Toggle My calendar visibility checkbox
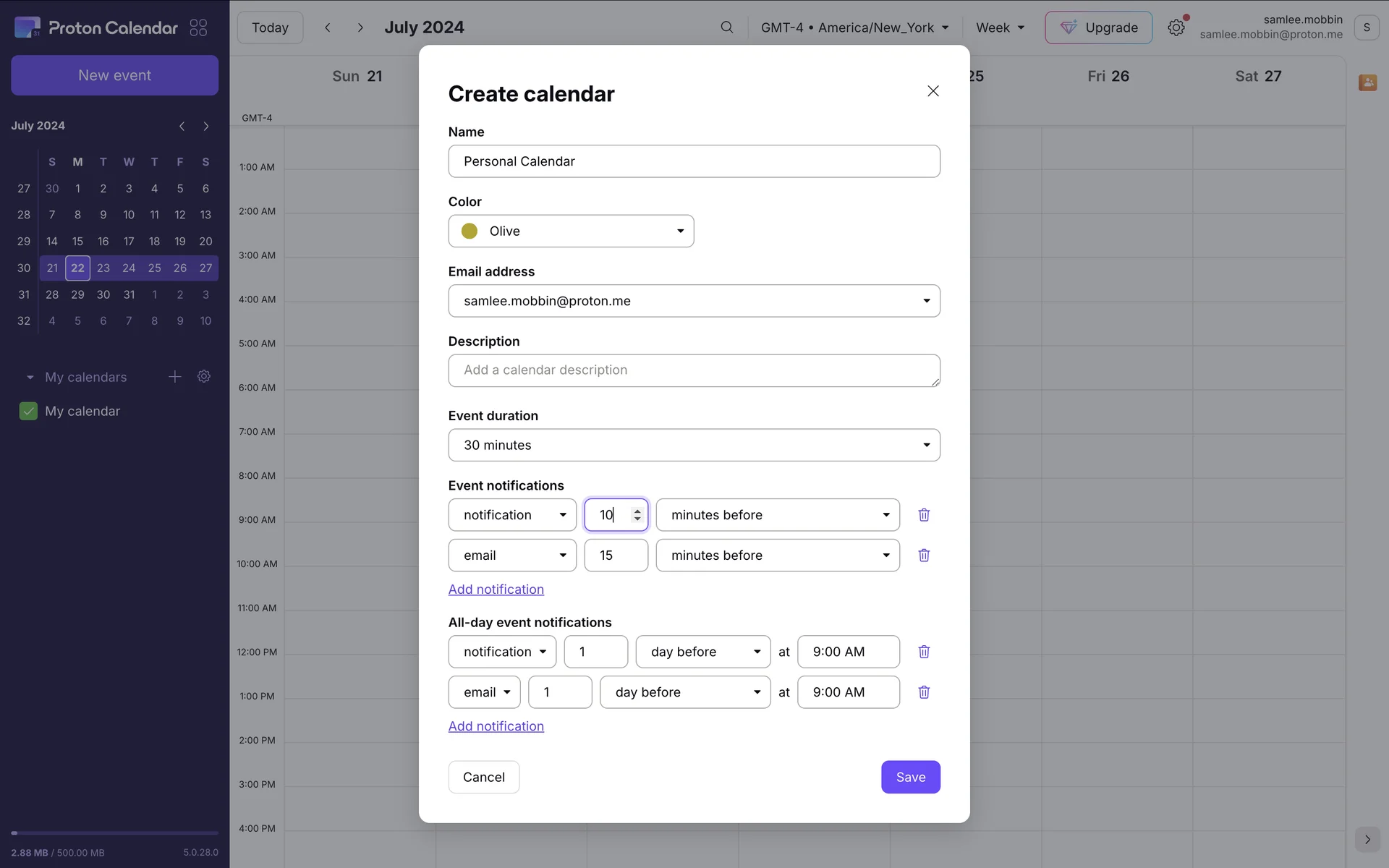The width and height of the screenshot is (1389, 868). 28,411
